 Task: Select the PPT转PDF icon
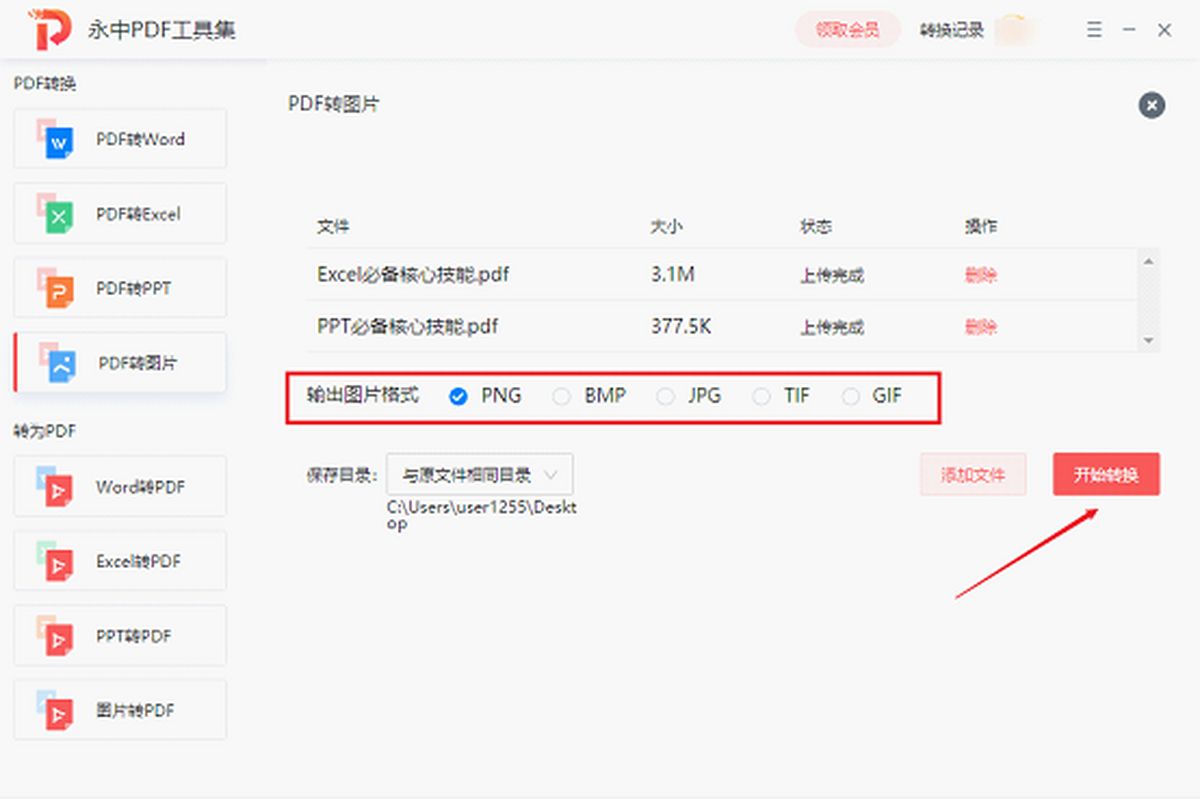coord(57,636)
